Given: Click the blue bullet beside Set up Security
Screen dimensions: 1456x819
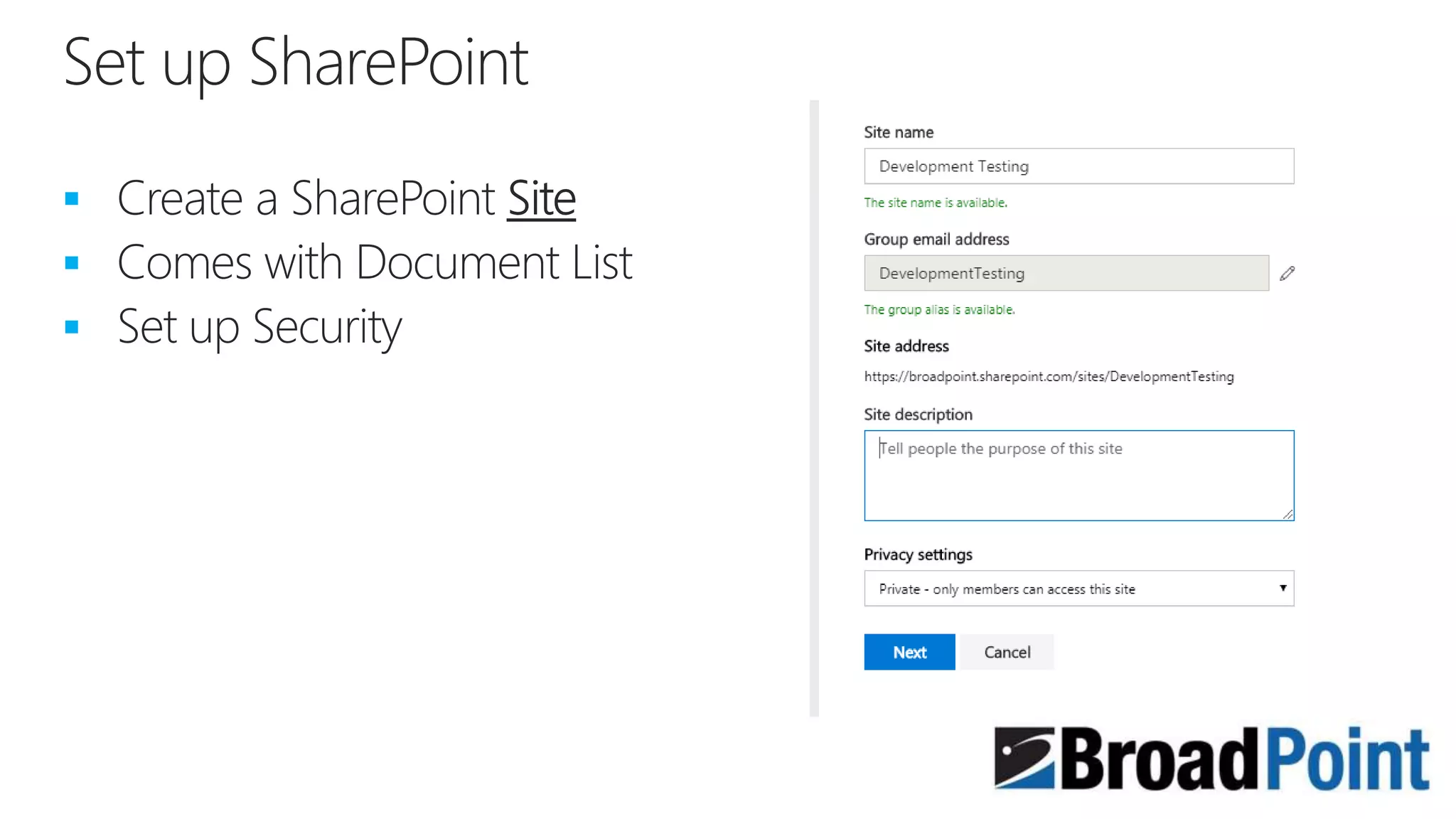Looking at the screenshot, I should click(72, 327).
